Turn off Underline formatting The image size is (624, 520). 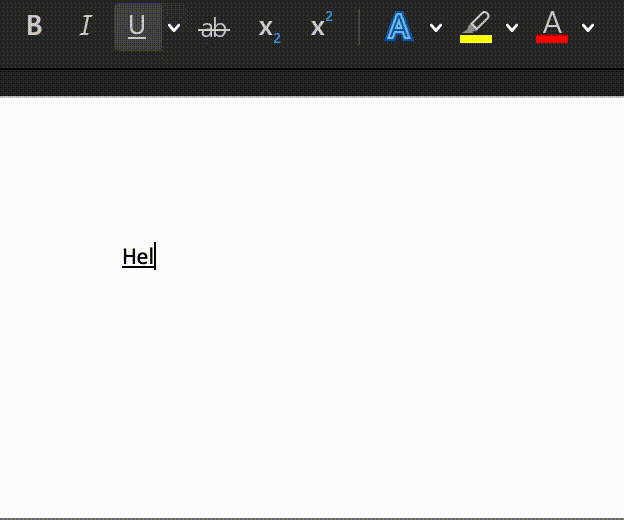point(137,27)
